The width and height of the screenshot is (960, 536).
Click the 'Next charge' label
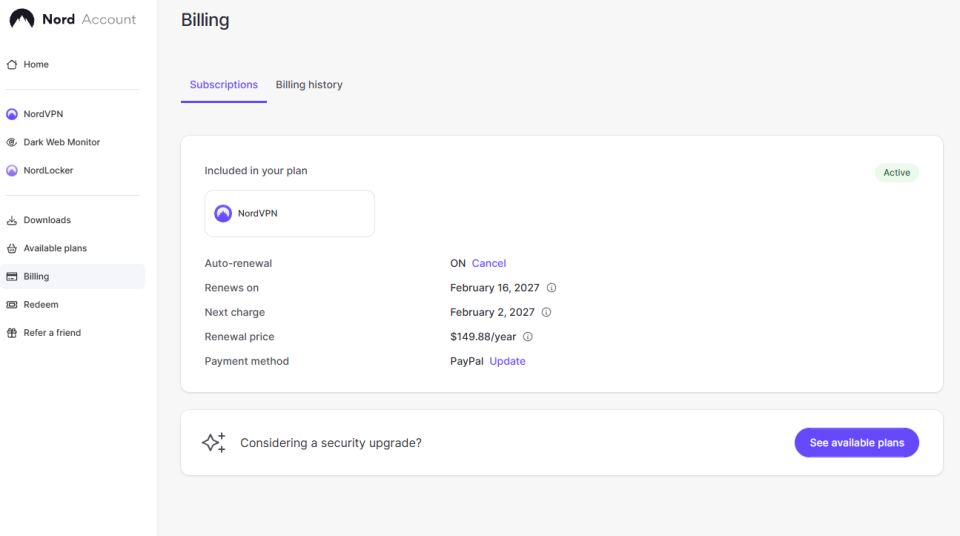(x=234, y=312)
